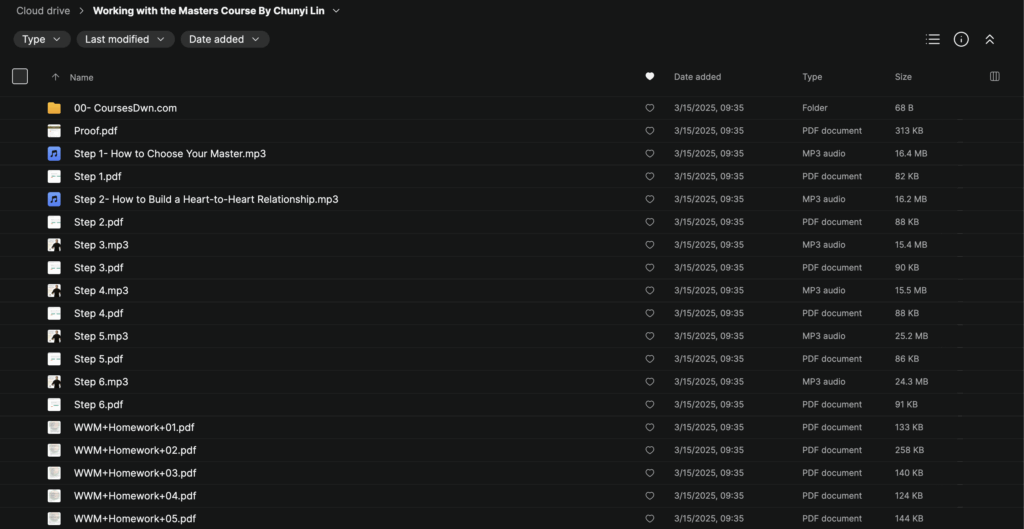1024x529 pixels.
Task: Open the Type filter dropdown
Action: point(42,39)
